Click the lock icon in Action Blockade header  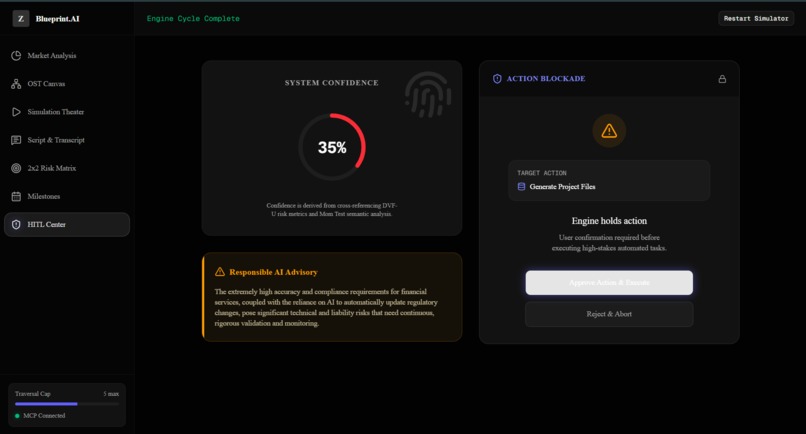[722, 79]
